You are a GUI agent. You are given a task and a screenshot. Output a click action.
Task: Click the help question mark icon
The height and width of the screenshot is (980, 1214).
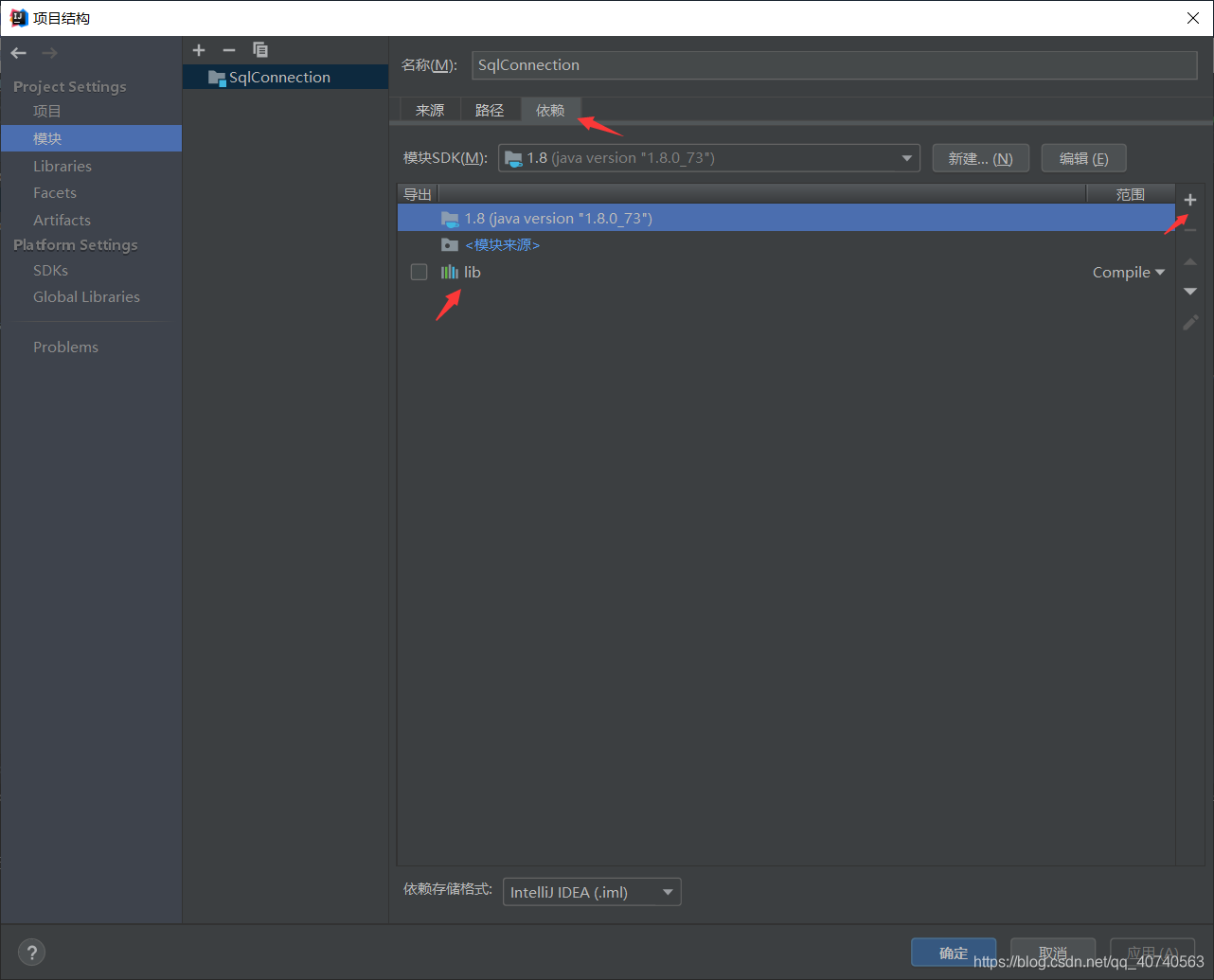point(31,952)
